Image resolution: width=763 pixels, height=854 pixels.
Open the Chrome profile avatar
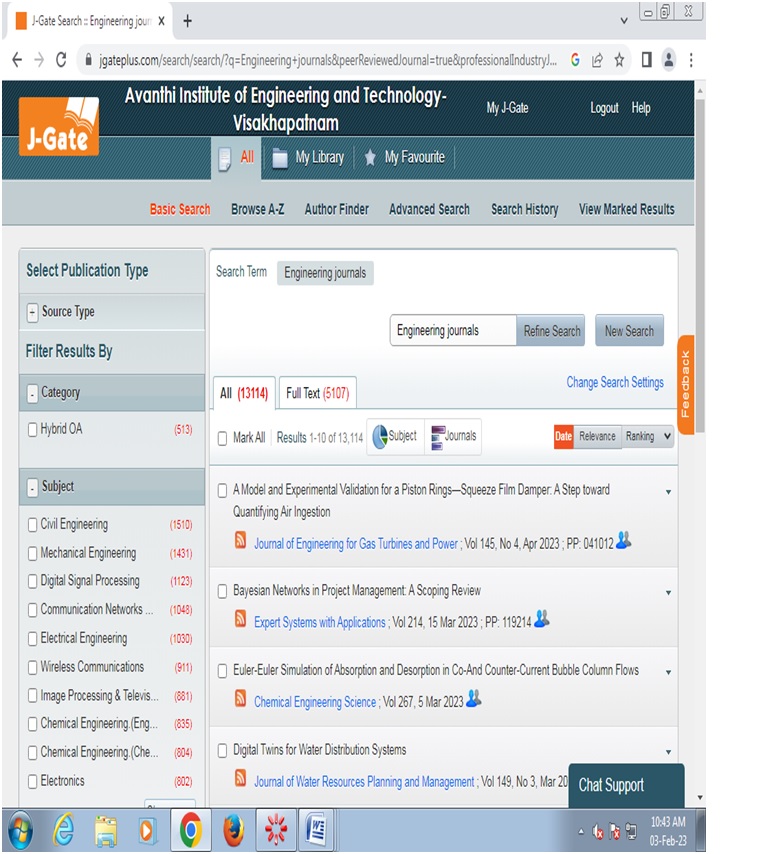pyautogui.click(x=669, y=60)
